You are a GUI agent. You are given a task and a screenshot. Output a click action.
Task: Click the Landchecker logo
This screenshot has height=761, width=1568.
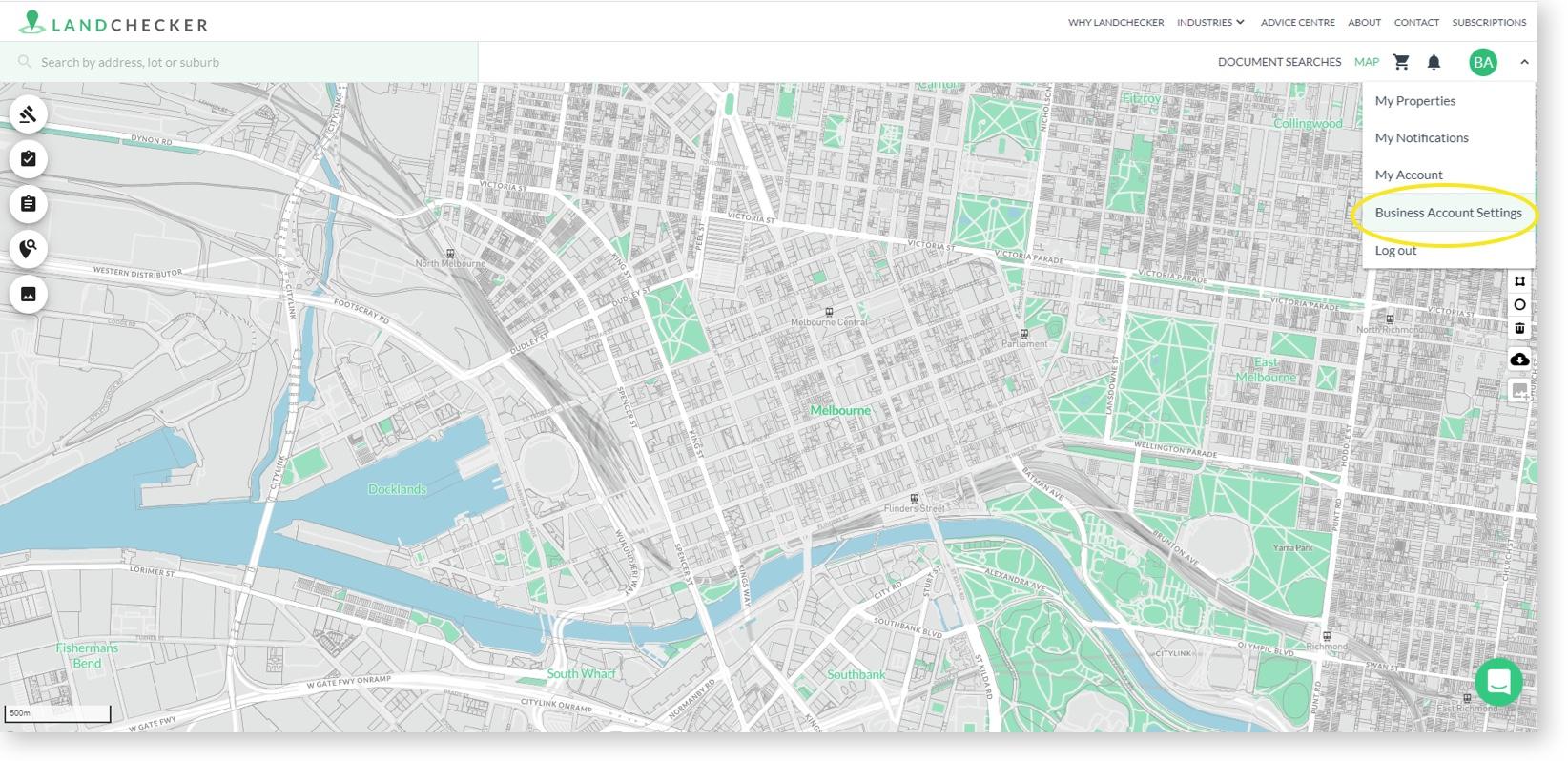(113, 23)
